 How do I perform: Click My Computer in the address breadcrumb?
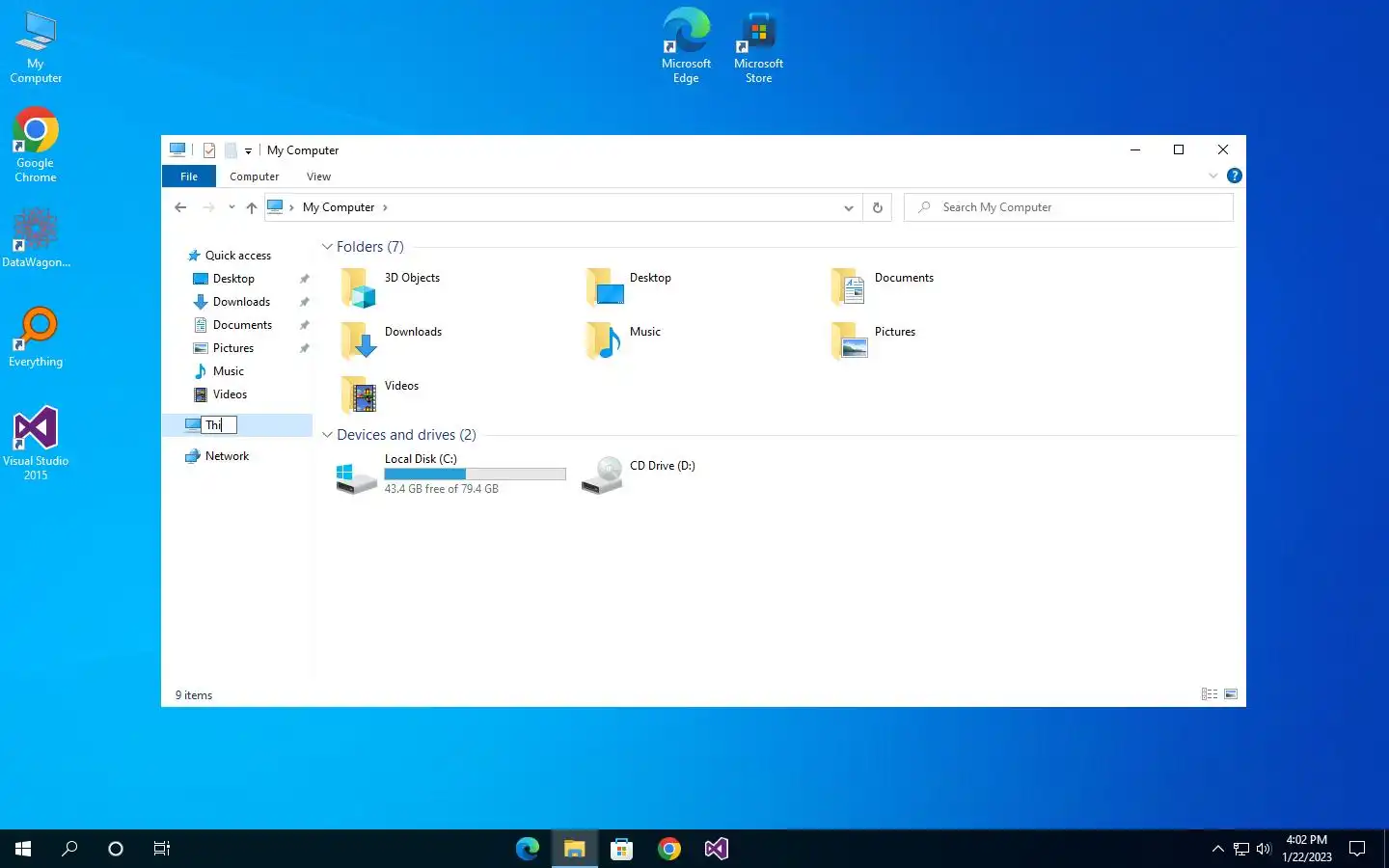tap(339, 207)
